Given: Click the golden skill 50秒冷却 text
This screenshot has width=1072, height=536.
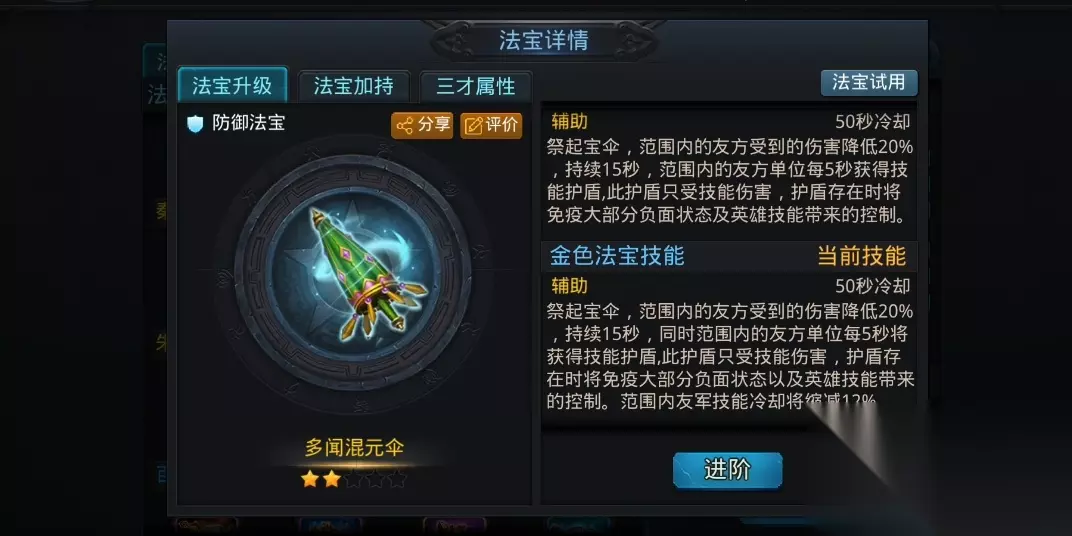Looking at the screenshot, I should (872, 286).
